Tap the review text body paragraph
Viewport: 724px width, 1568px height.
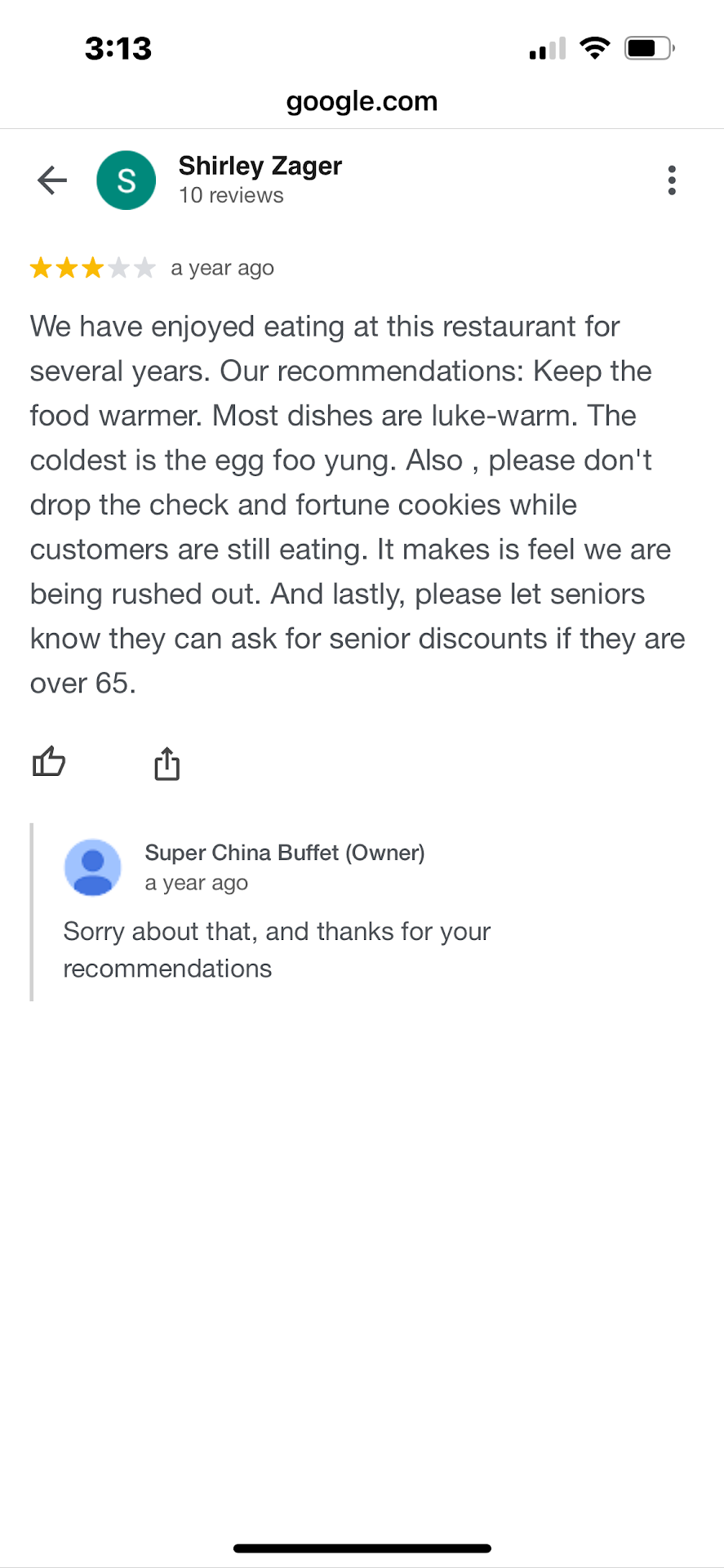pos(357,504)
